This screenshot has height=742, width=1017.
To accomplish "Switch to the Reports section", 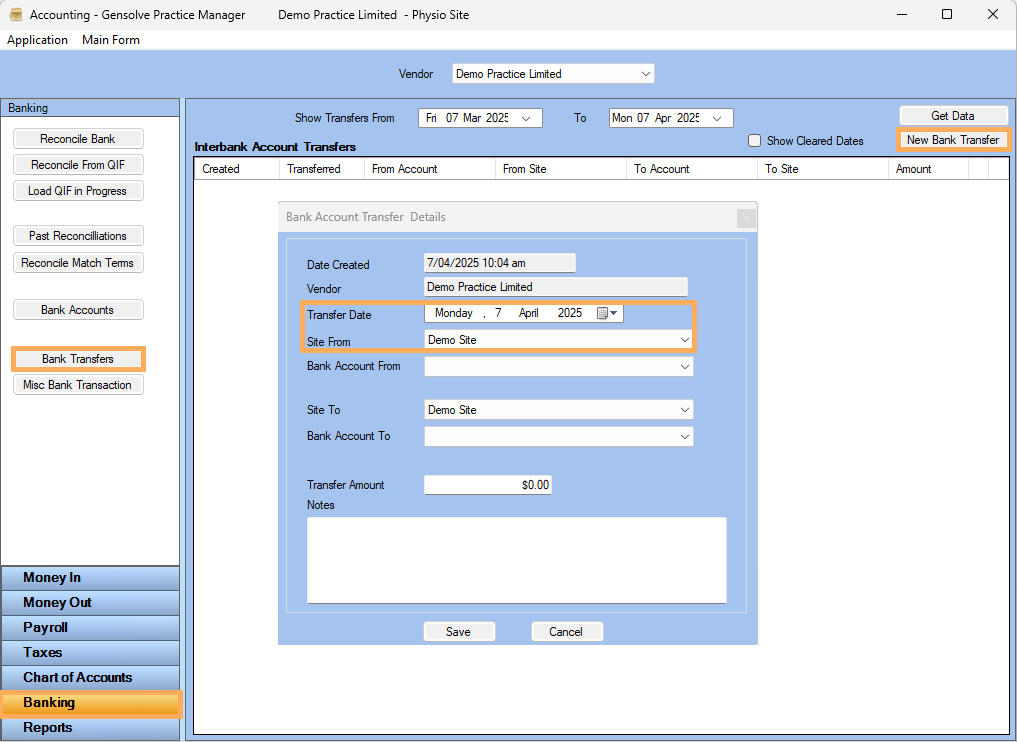I will coord(90,728).
